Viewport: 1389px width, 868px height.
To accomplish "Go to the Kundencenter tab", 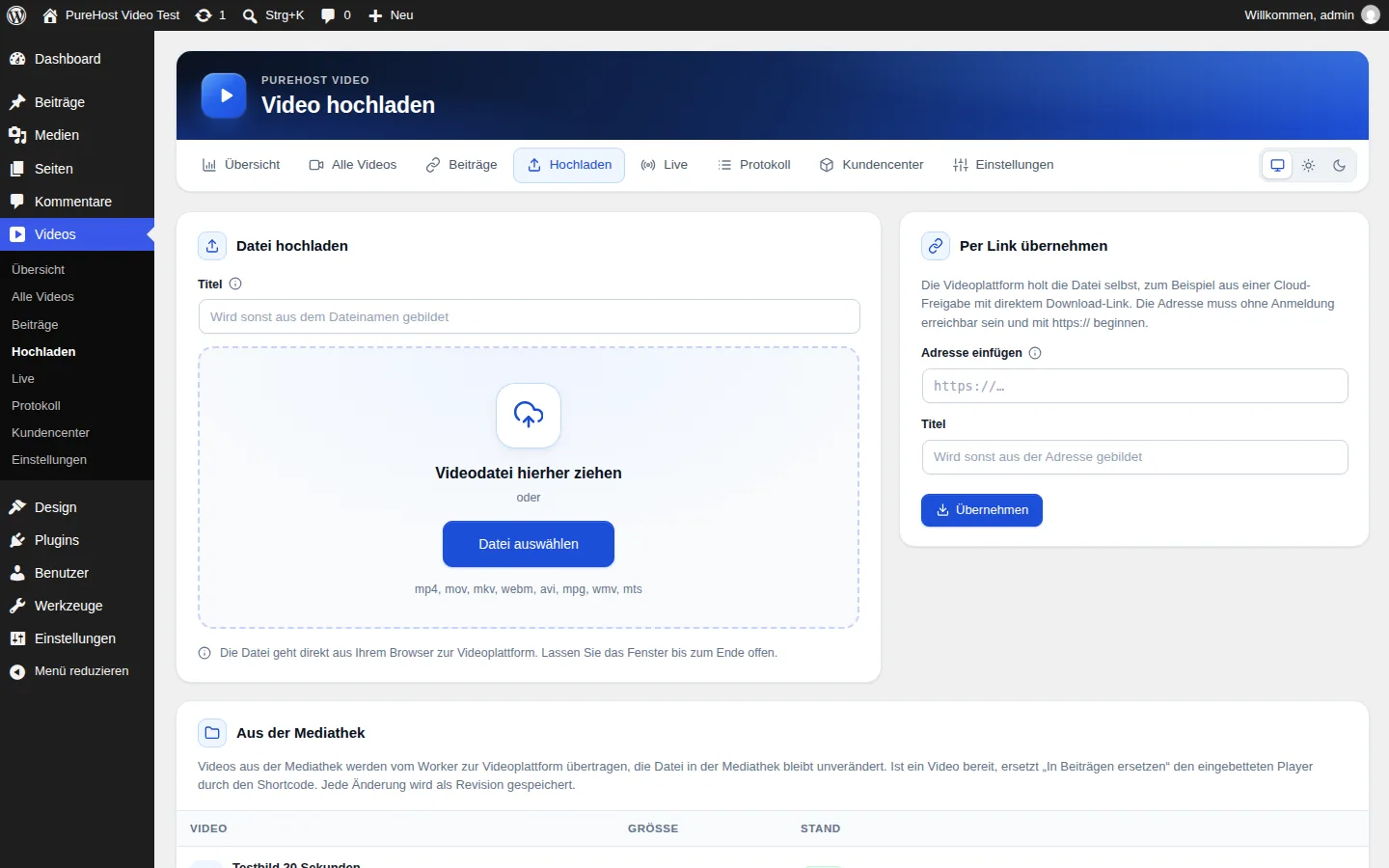I will point(872,165).
